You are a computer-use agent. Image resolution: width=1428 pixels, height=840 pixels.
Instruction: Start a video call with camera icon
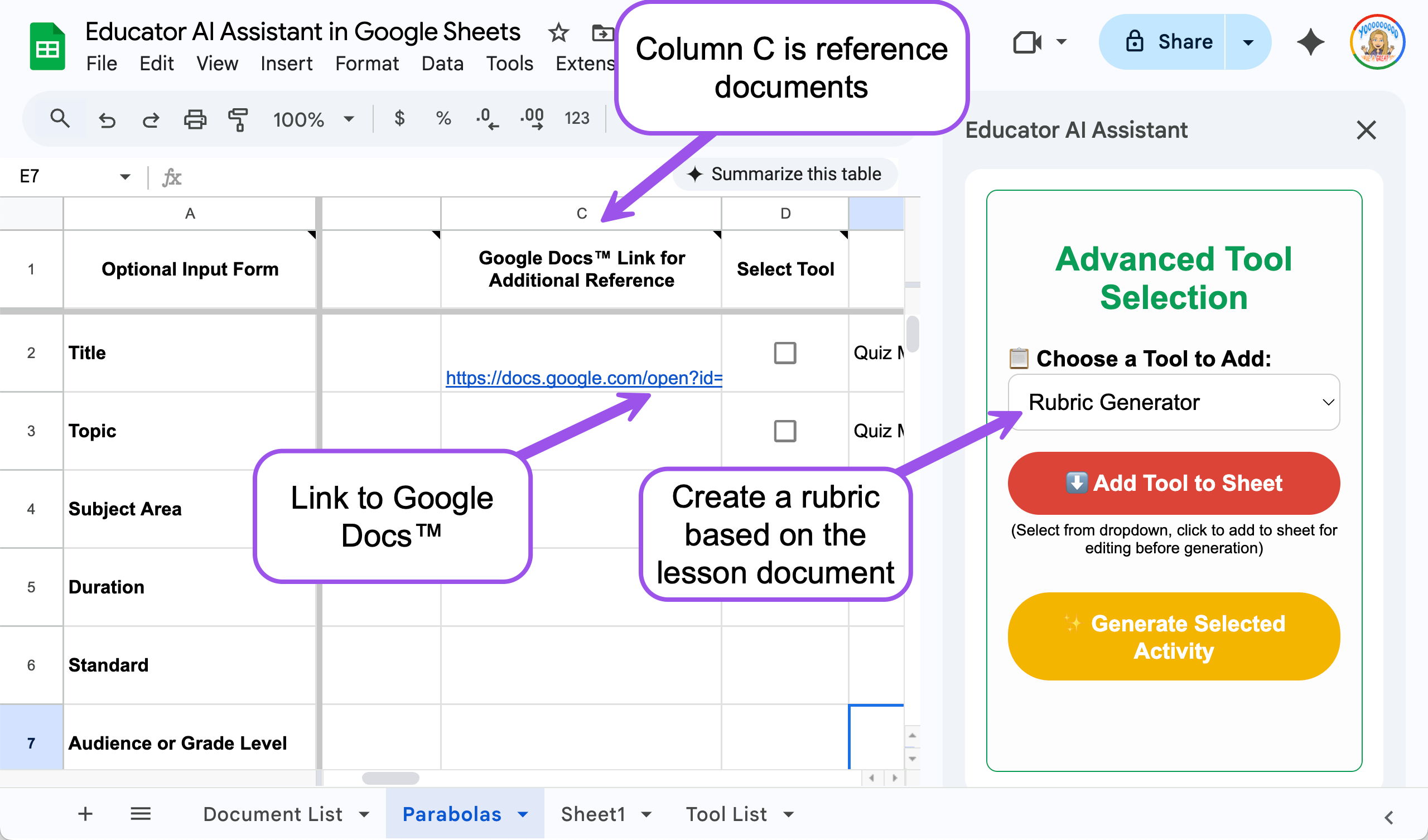coord(1027,42)
